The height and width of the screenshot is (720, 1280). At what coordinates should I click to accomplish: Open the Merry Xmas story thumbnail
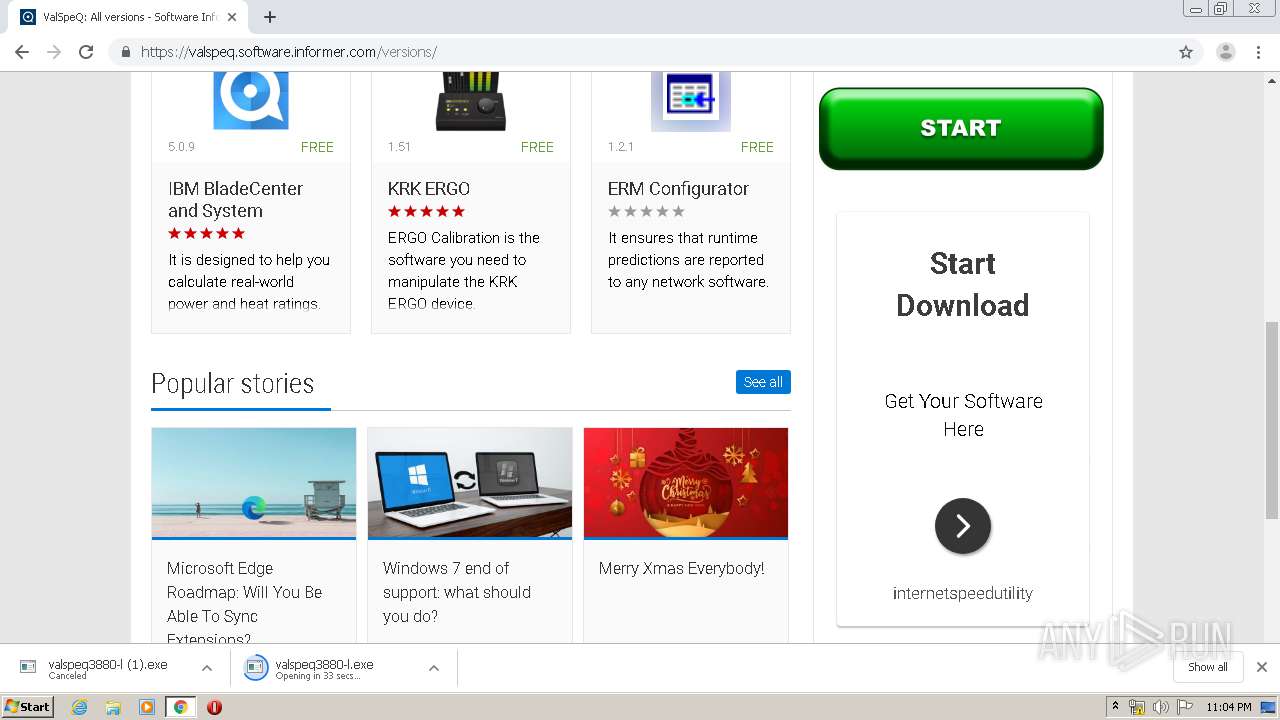pos(686,483)
